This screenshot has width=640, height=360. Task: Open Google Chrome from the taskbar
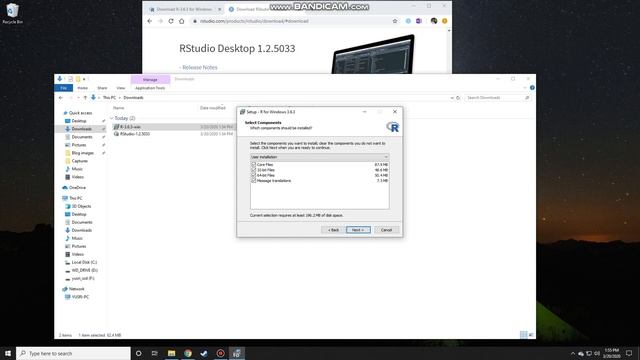point(188,353)
